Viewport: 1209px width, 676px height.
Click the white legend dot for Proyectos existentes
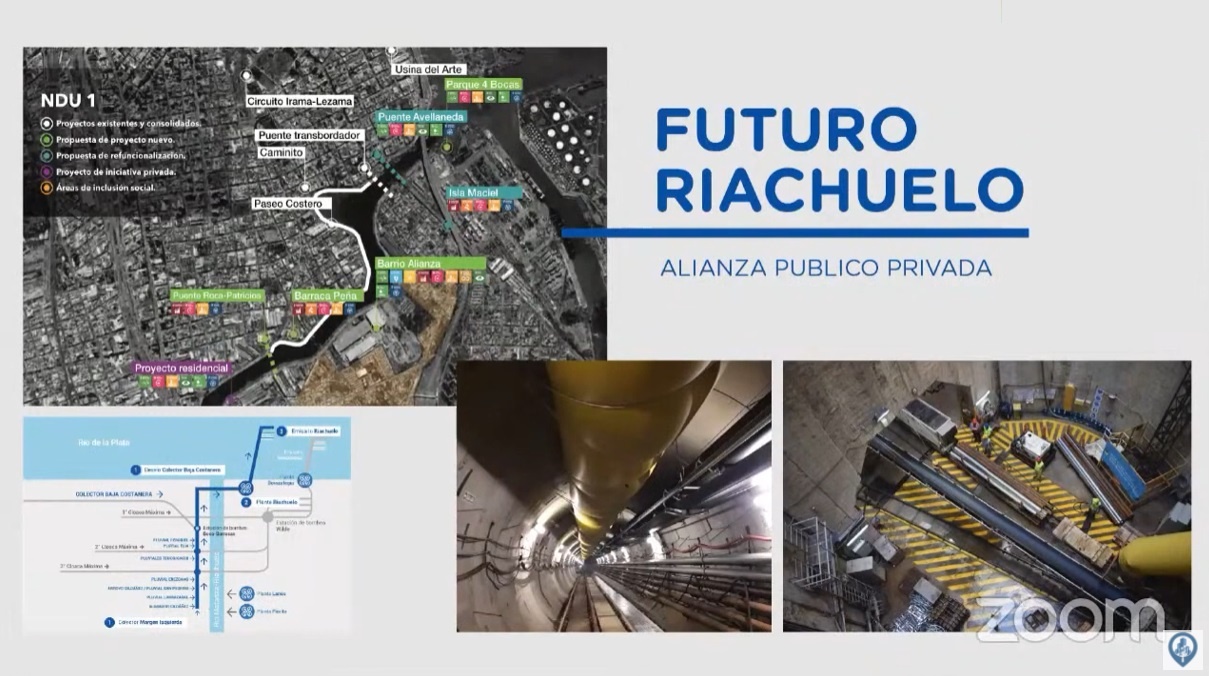click(45, 123)
